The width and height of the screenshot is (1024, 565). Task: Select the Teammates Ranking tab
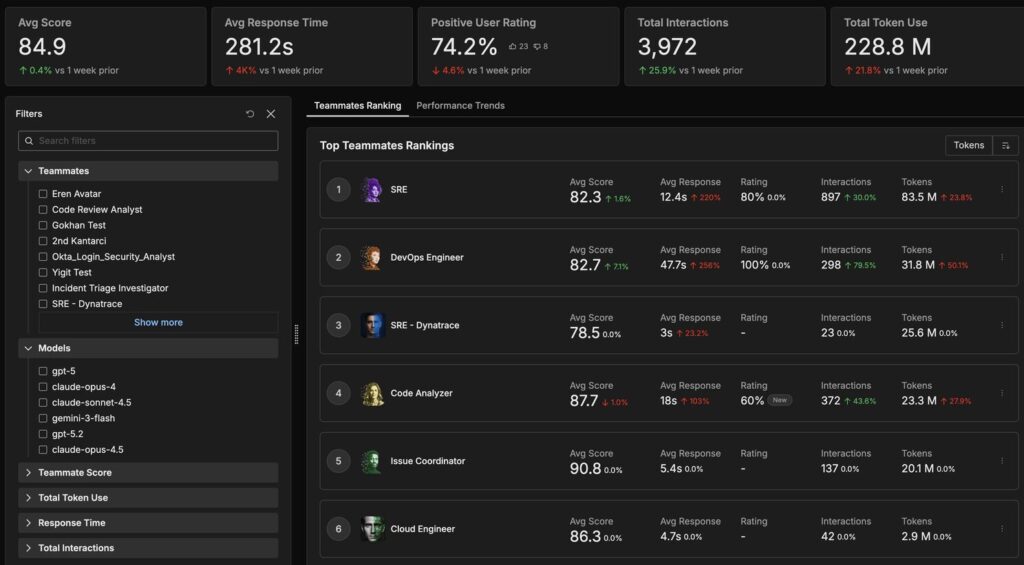click(357, 106)
